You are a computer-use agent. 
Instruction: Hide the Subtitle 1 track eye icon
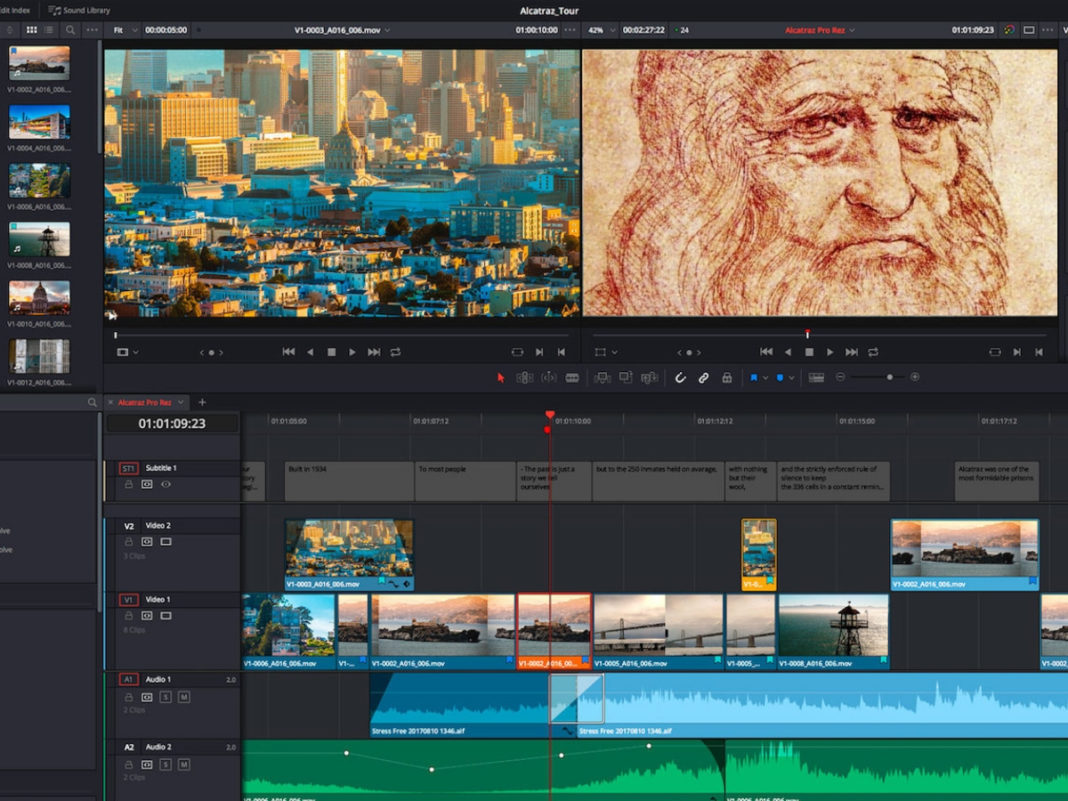click(166, 484)
